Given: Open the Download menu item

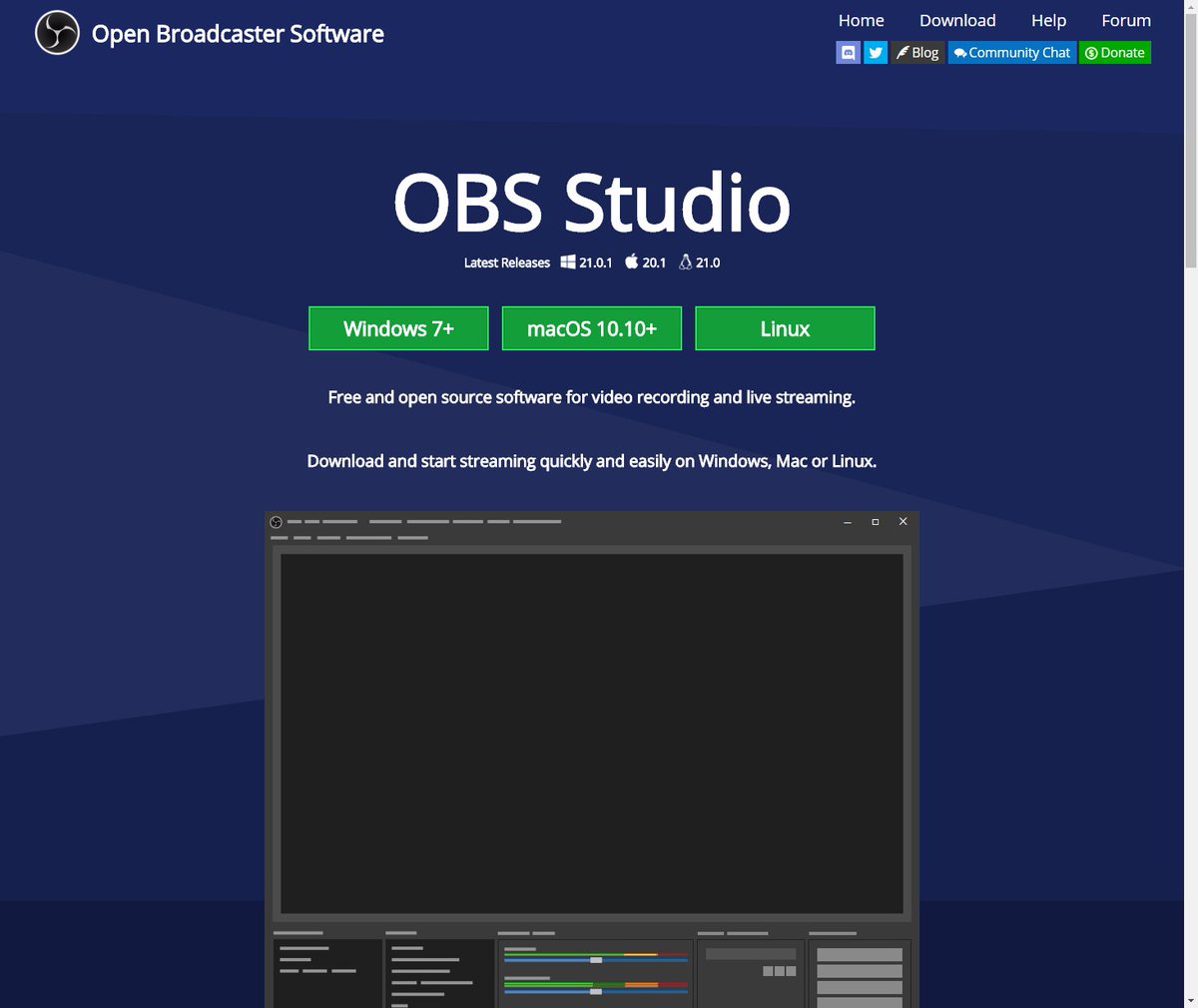Looking at the screenshot, I should tap(957, 20).
